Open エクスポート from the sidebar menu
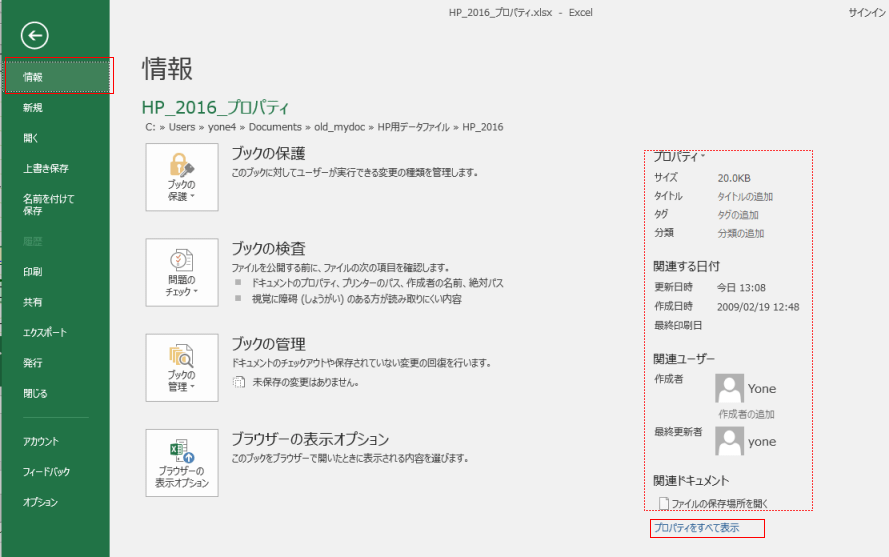Screen dimensions: 889x557 (x=45, y=332)
